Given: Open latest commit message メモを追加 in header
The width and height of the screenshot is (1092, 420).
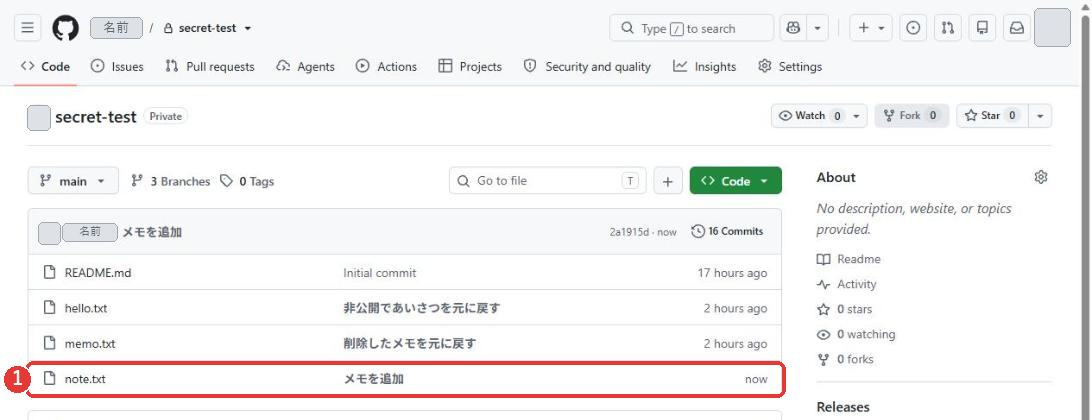Looking at the screenshot, I should coord(153,232).
